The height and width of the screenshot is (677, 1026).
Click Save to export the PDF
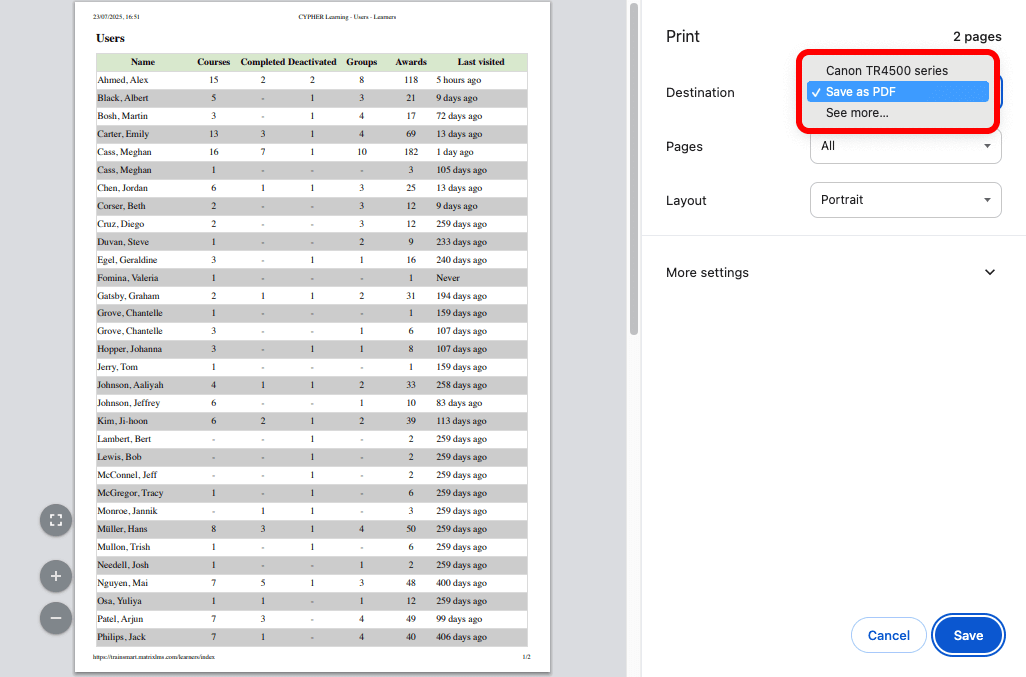coord(967,635)
